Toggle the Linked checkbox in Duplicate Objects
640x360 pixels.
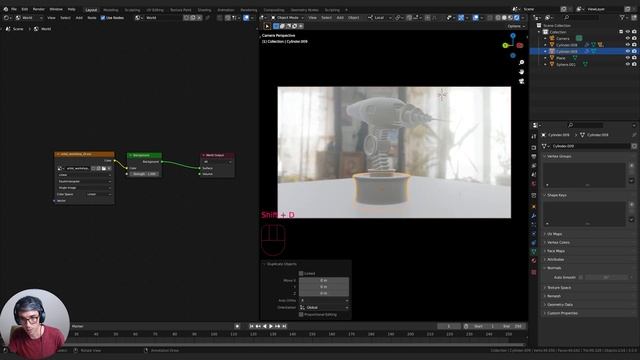pyautogui.click(x=301, y=273)
